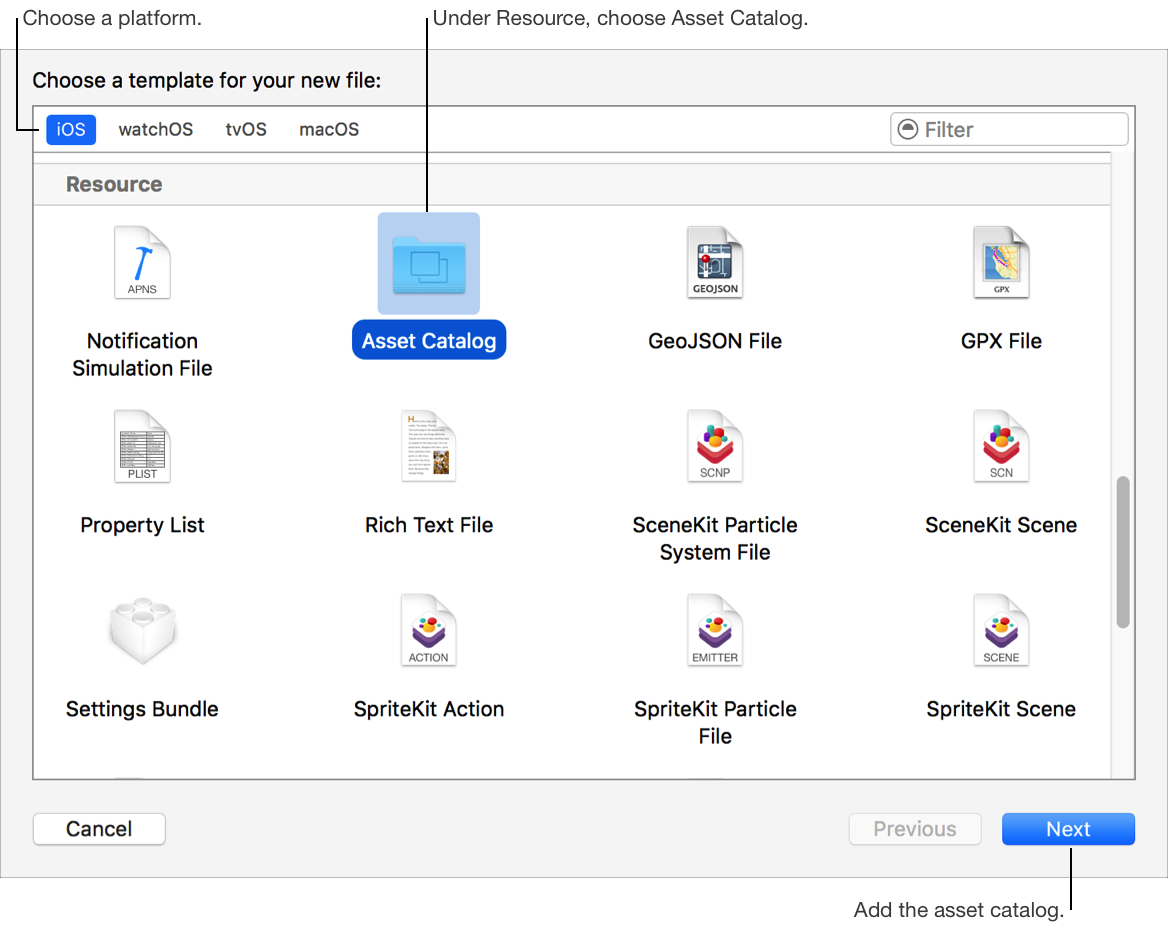1168x928 pixels.
Task: Choose the GPX File template icon
Action: (1001, 263)
